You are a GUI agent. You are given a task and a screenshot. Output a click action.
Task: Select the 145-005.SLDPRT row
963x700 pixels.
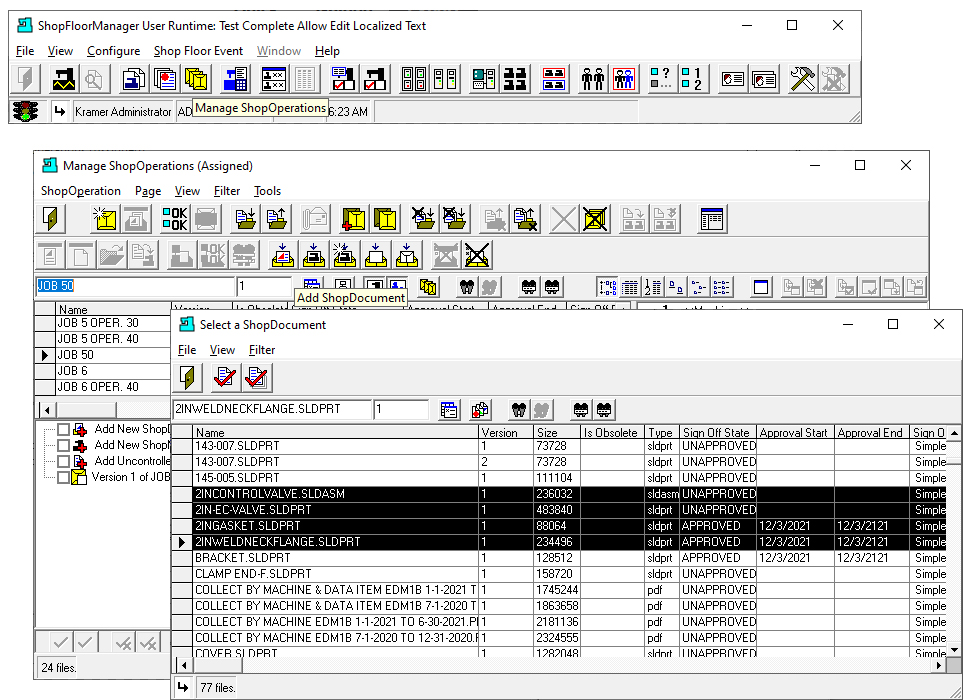pyautogui.click(x=560, y=478)
